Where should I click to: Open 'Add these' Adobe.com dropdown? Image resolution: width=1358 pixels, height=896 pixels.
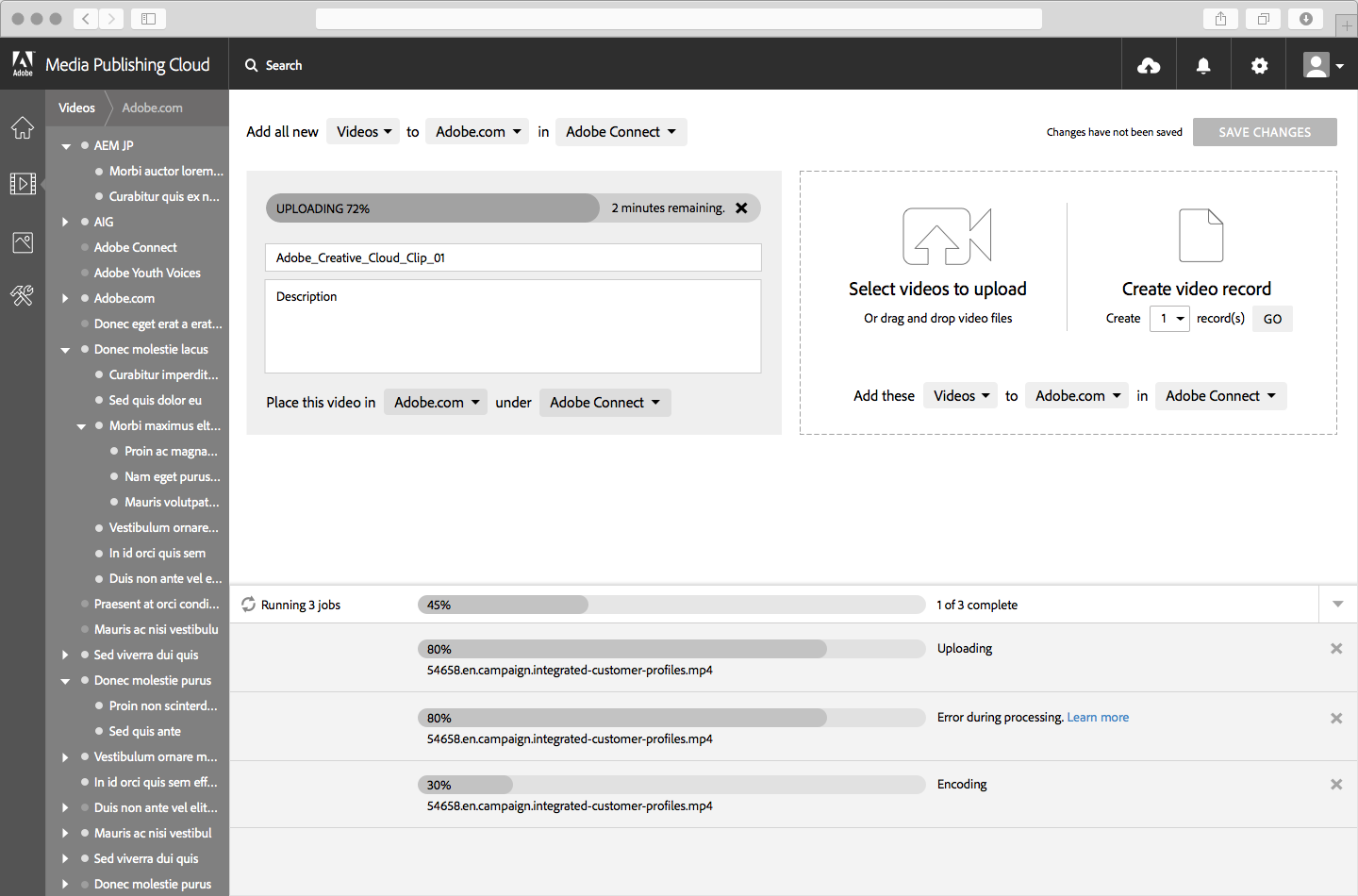[x=1078, y=396]
